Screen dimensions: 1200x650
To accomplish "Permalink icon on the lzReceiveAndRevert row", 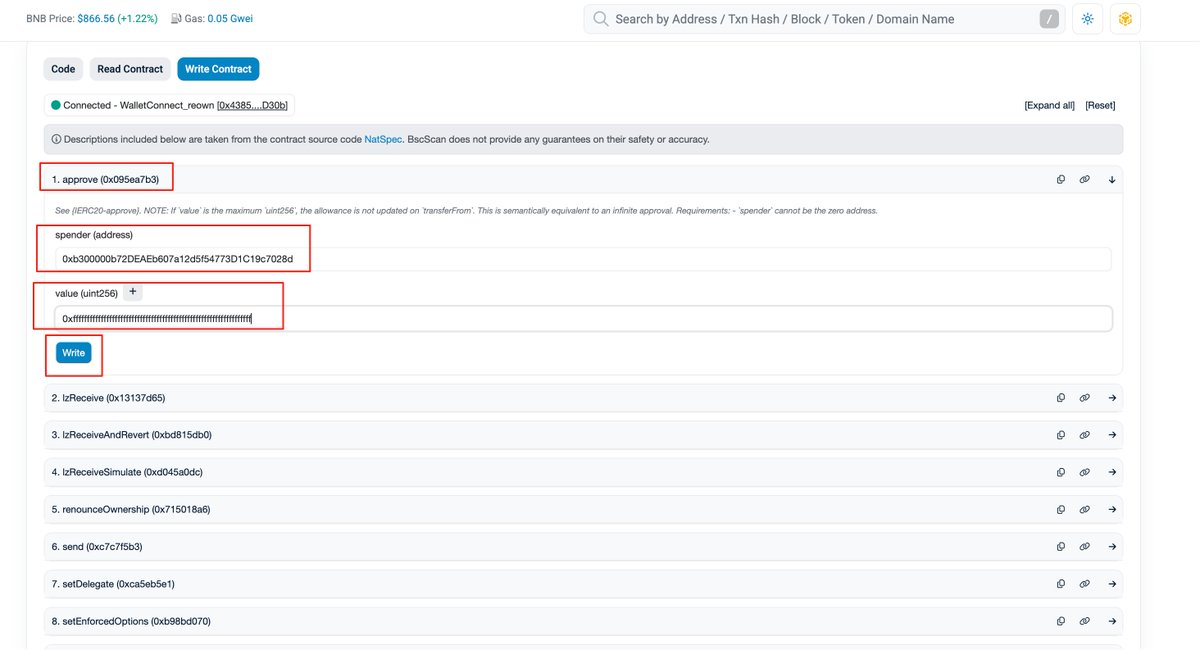I will click(x=1085, y=435).
